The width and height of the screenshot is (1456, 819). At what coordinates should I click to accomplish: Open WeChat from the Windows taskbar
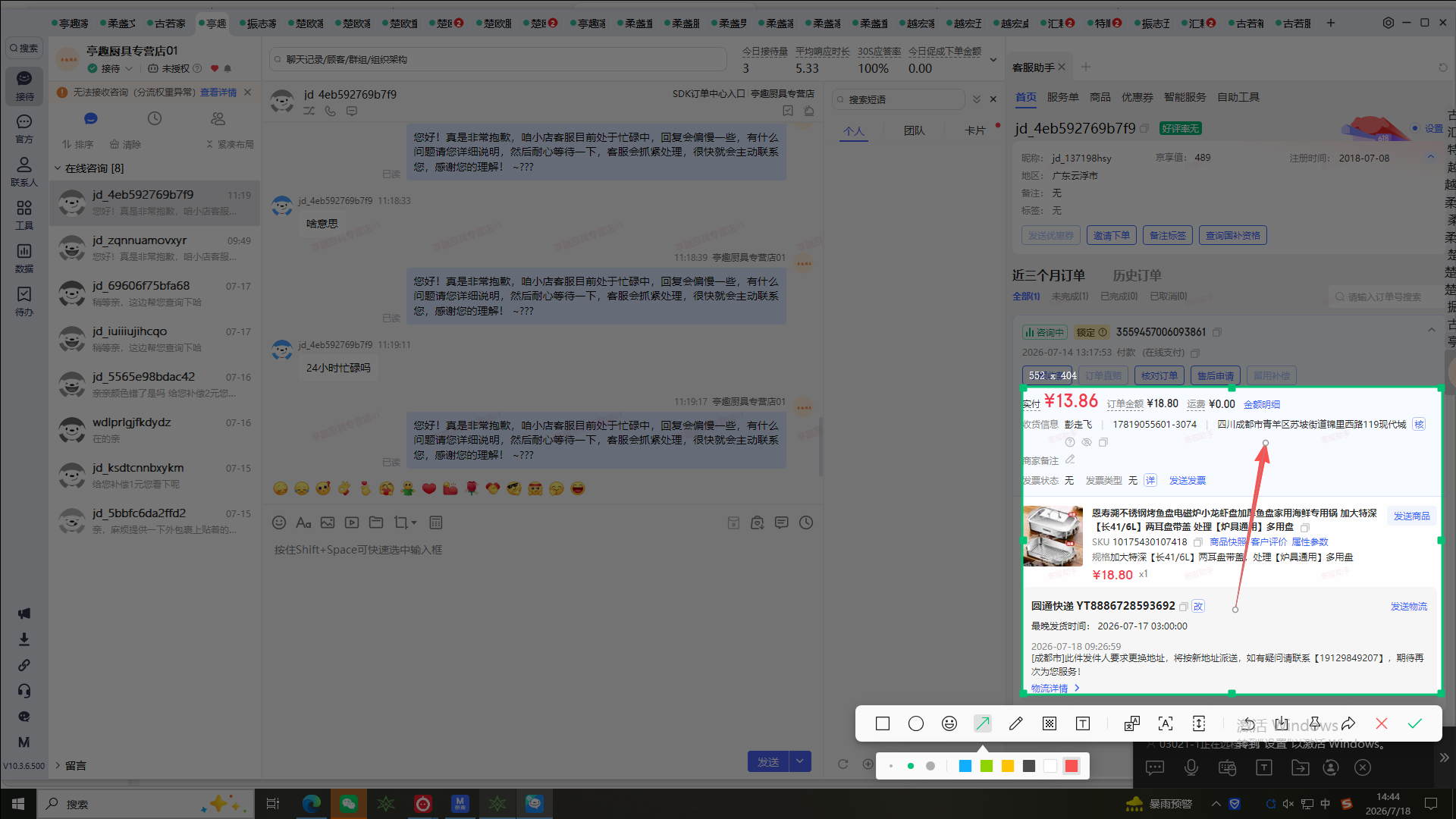tap(348, 804)
